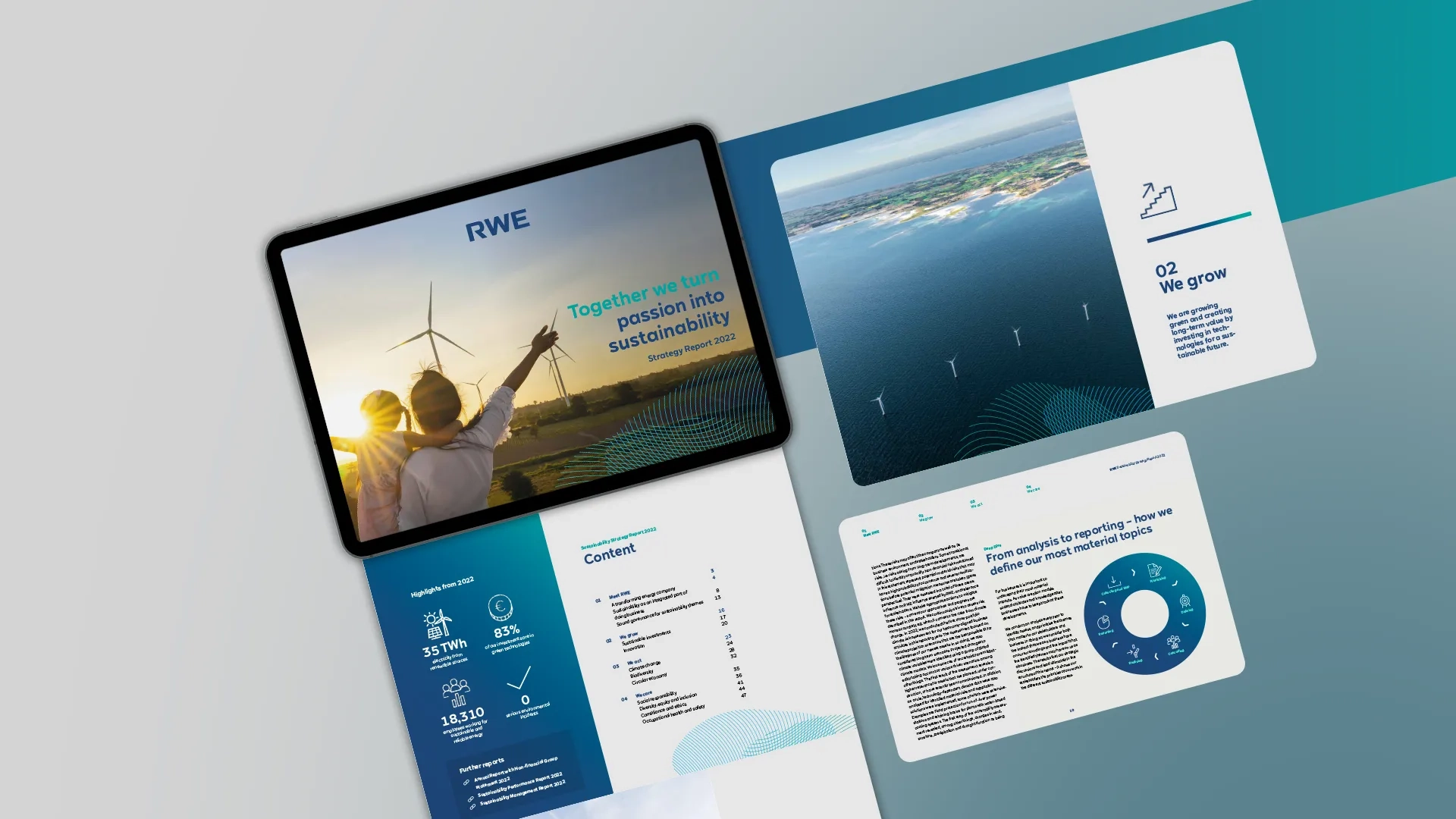
Task: Open the 03 We act tab on the analysis page
Action: click(x=976, y=504)
